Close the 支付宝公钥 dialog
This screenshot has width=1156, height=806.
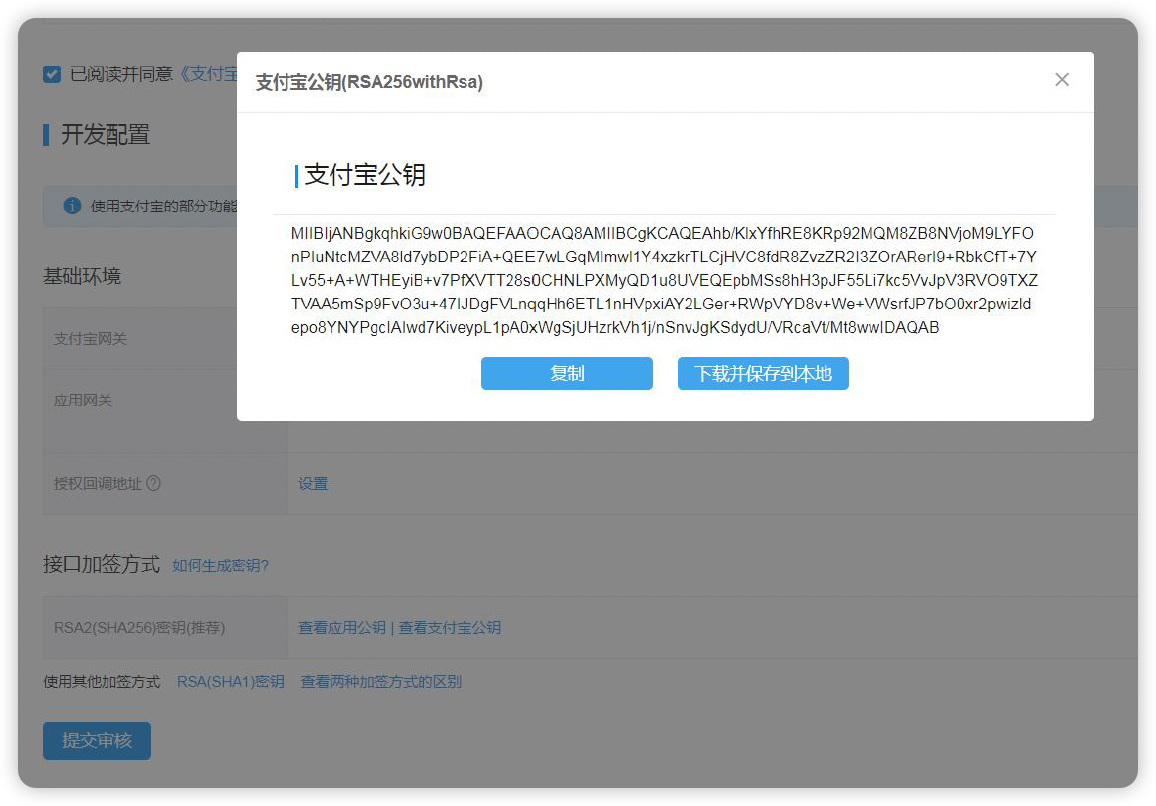1062,79
